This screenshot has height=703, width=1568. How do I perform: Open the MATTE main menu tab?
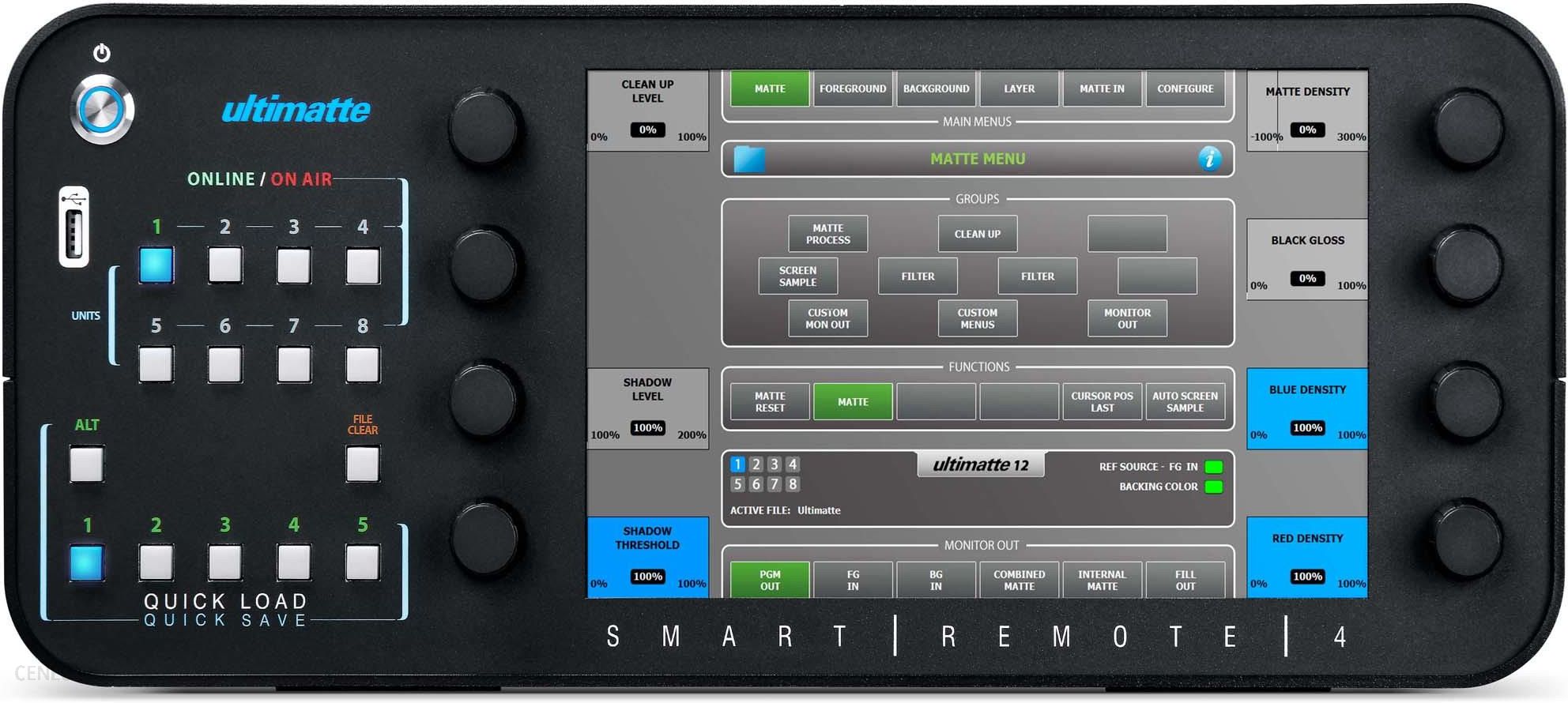[x=770, y=88]
